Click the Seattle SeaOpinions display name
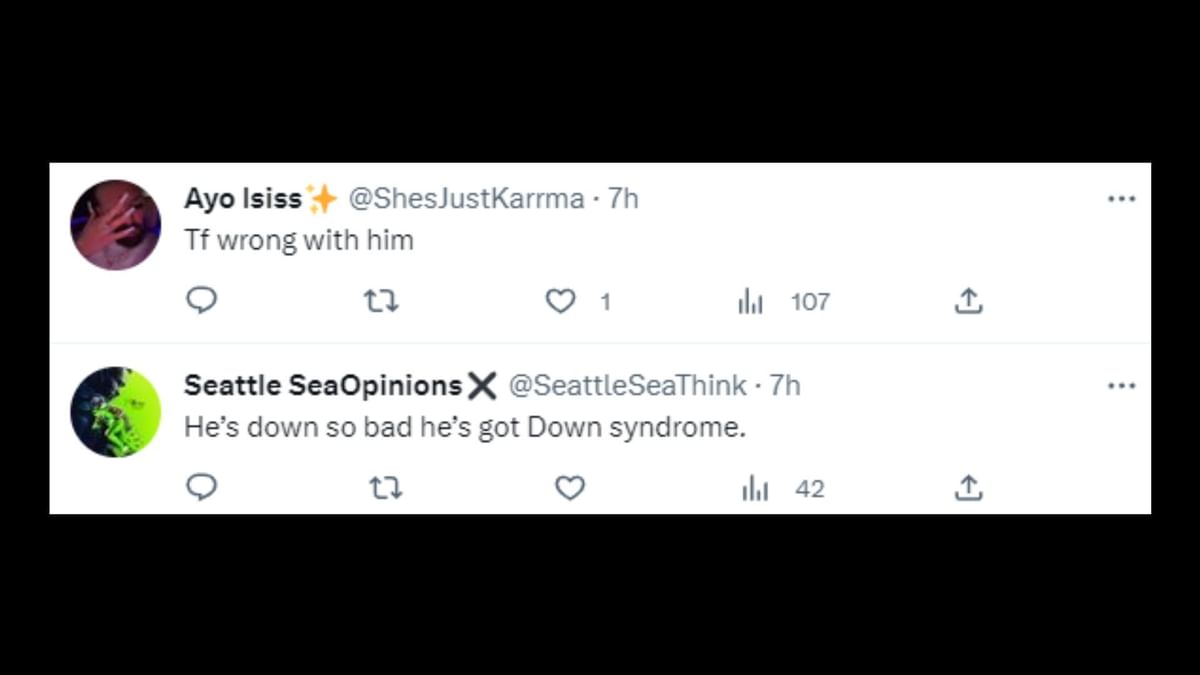 (x=322, y=386)
